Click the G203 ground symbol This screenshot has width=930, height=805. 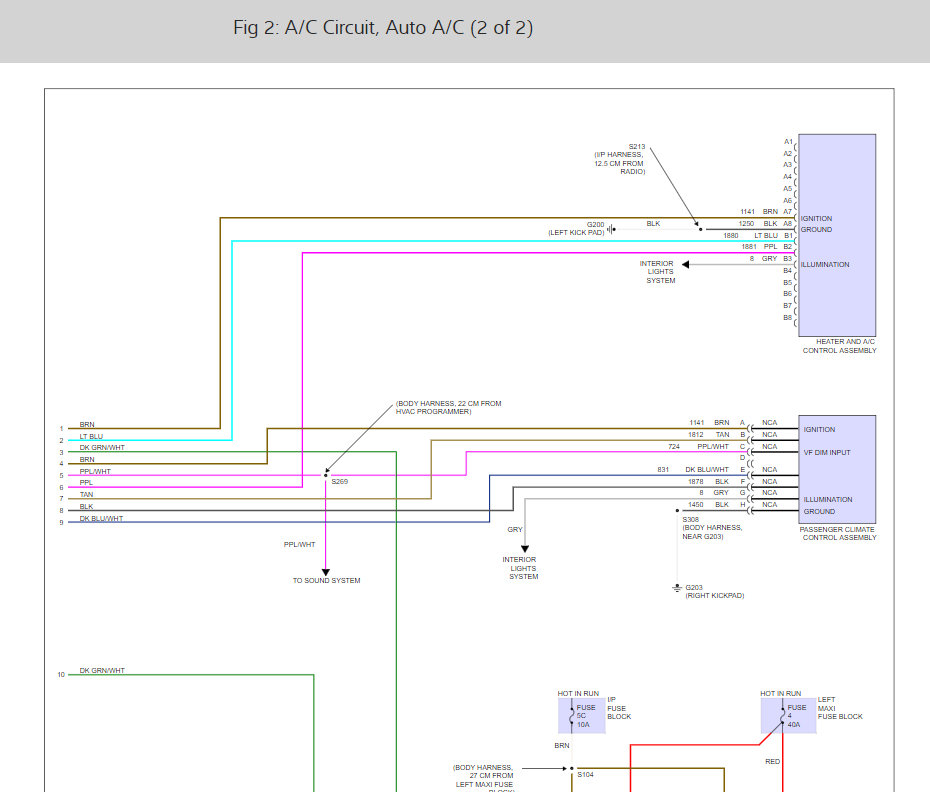pyautogui.click(x=677, y=588)
